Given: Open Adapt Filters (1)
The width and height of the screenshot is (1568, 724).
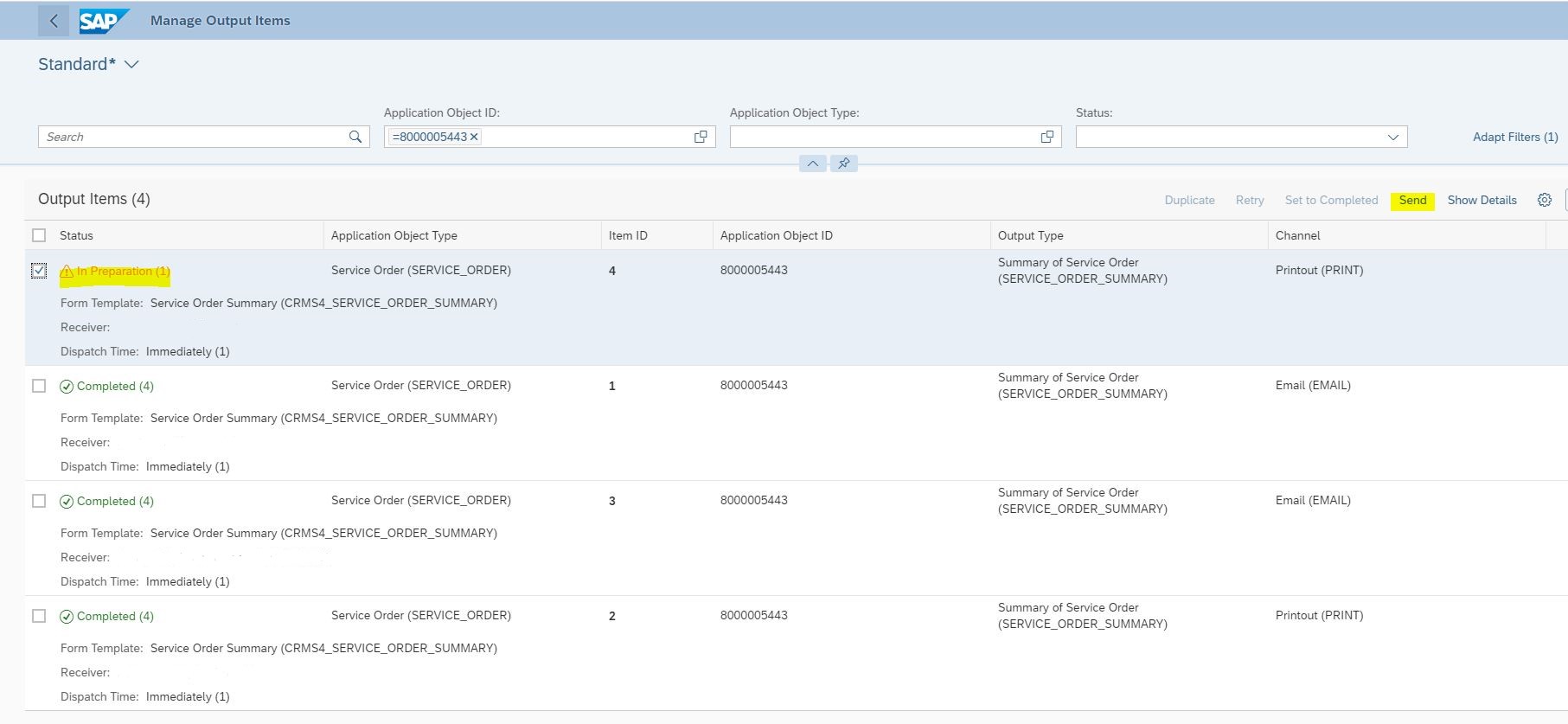Looking at the screenshot, I should (x=1515, y=137).
